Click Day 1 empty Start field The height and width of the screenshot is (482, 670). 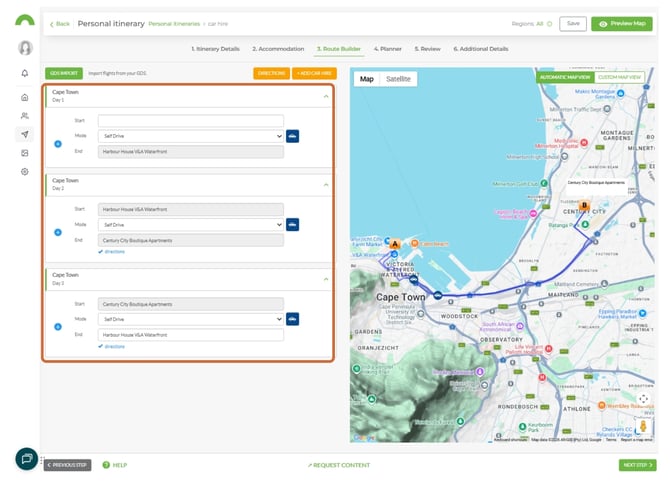pyautogui.click(x=191, y=121)
